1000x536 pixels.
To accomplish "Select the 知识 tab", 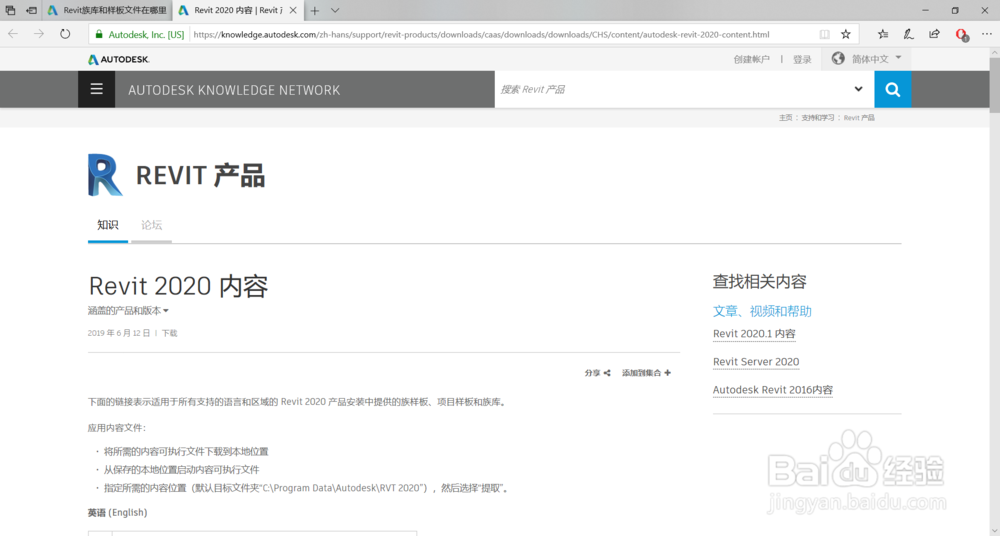I will [x=108, y=225].
